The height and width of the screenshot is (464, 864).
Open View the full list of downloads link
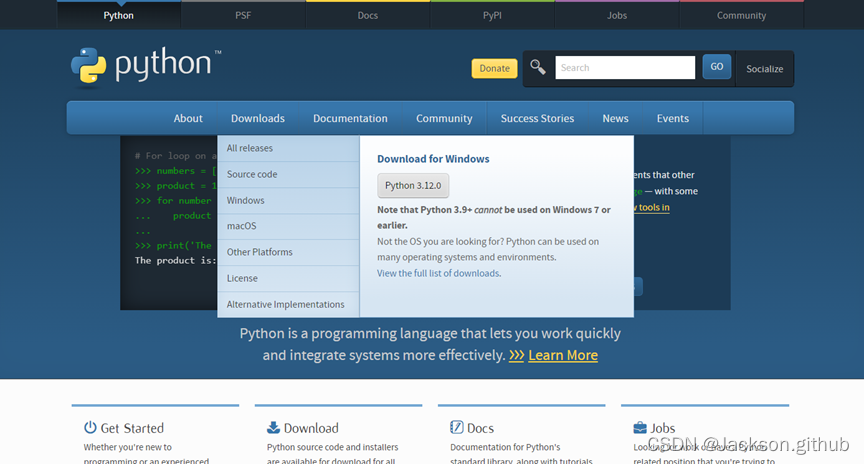[438, 273]
